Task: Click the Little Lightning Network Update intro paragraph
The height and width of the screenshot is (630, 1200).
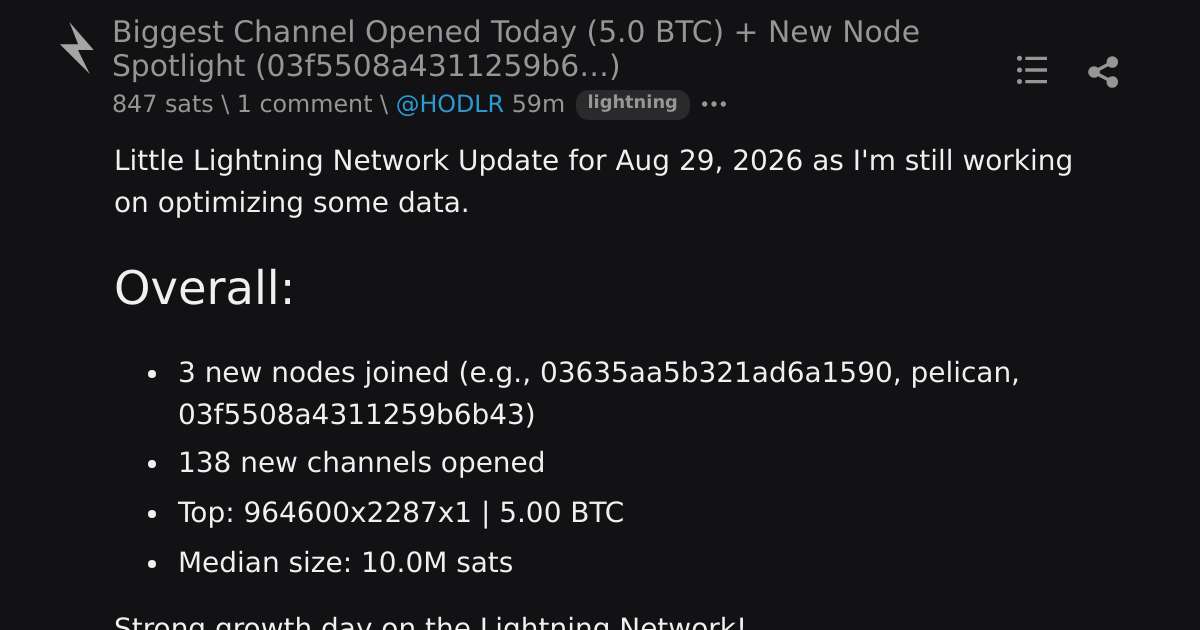Action: pos(593,181)
